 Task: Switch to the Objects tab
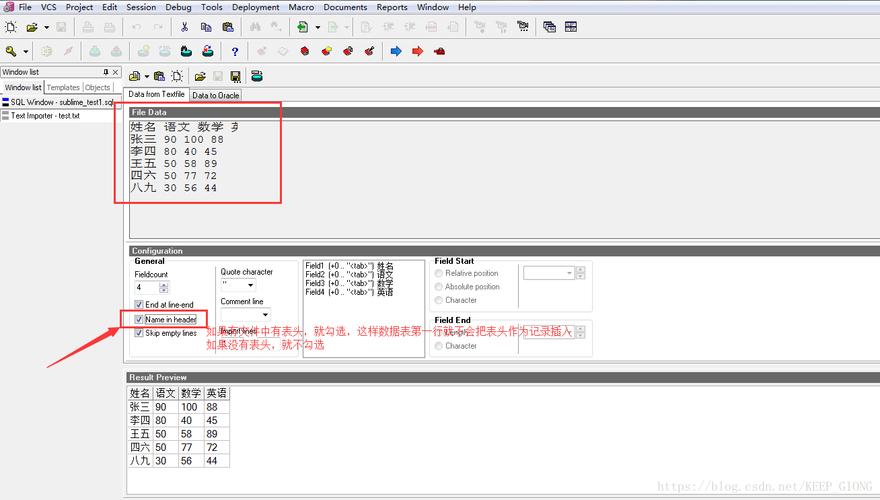pos(98,88)
